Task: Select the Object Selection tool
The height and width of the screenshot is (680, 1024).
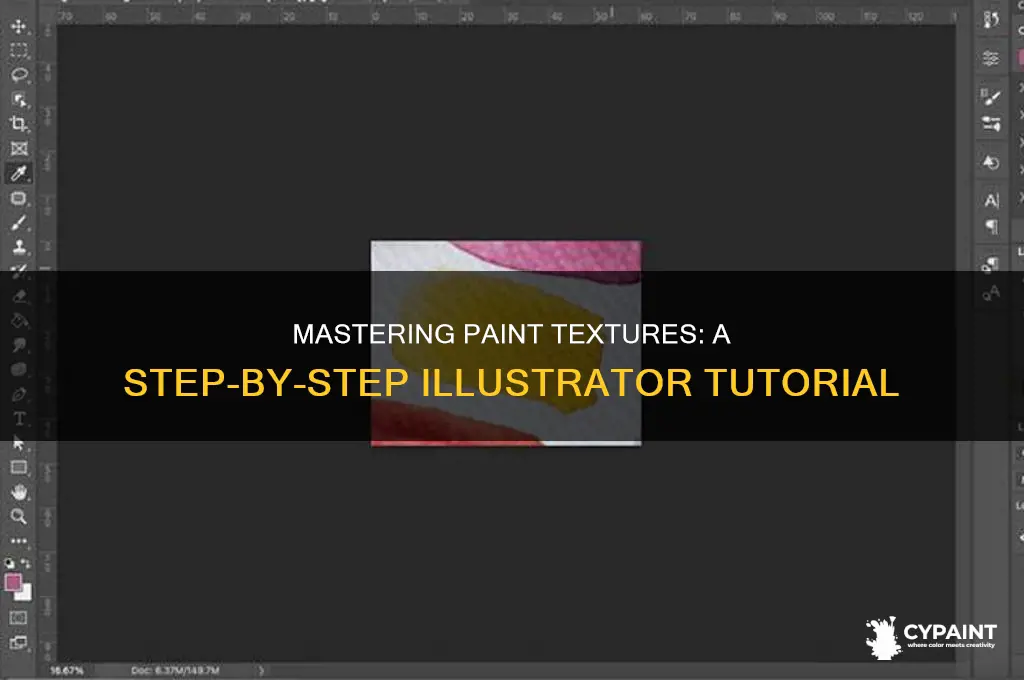Action: (18, 99)
